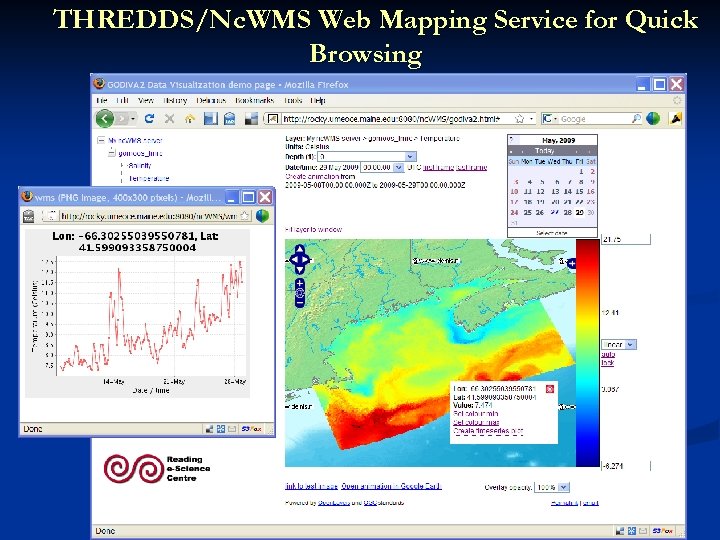Click 'Open animation in Google Earth' link
Viewport: 720px width, 540px height.
(x=391, y=486)
